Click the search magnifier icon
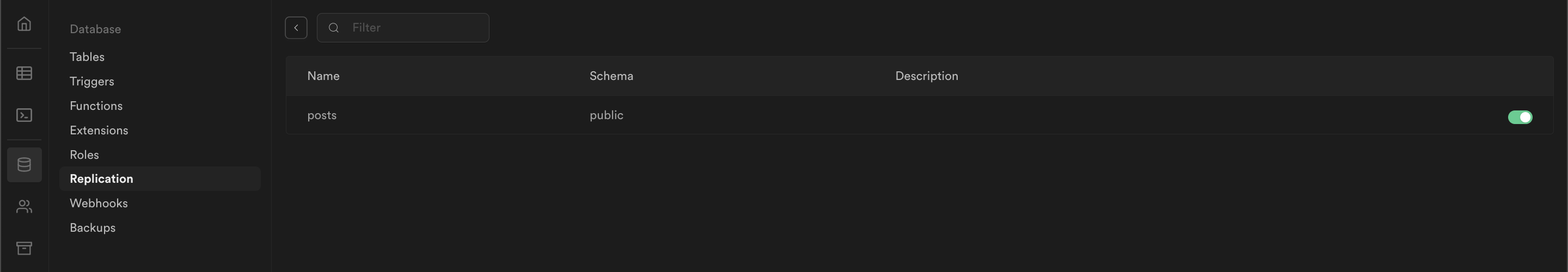This screenshot has width=1568, height=272. pos(334,28)
